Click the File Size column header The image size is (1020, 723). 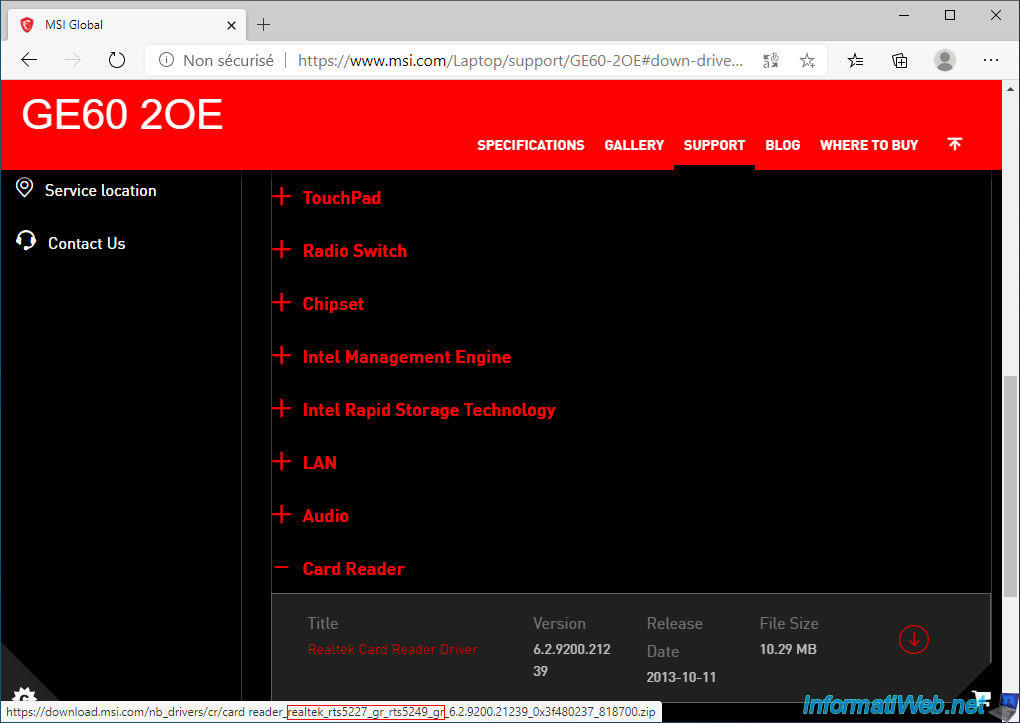point(789,623)
